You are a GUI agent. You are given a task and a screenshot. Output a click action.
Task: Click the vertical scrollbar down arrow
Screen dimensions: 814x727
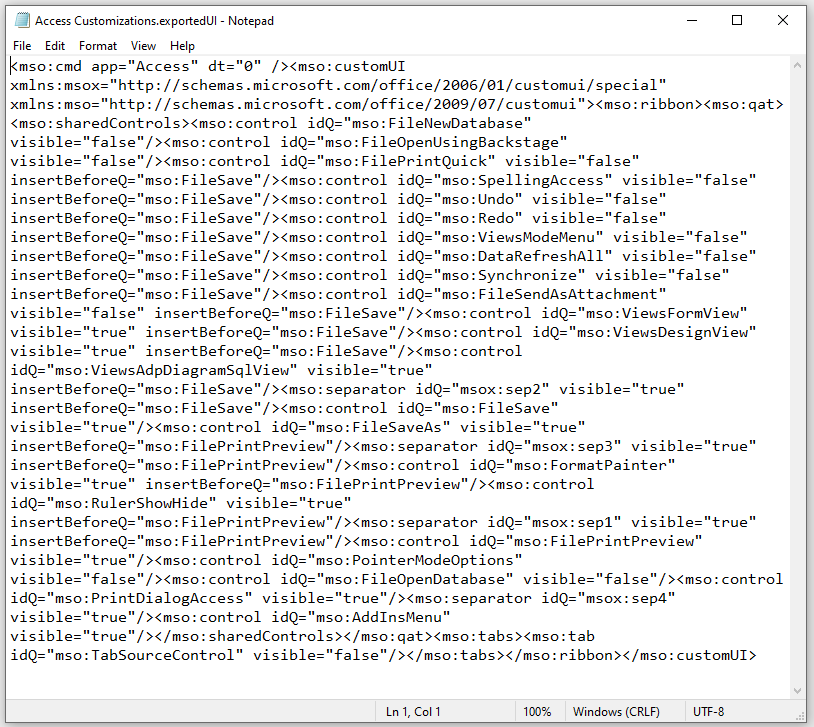(797, 691)
